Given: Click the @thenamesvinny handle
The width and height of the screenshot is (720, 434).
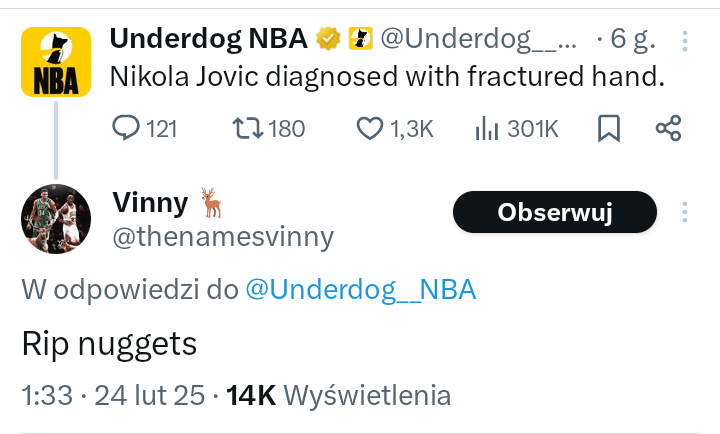Looking at the screenshot, I should point(222,236).
